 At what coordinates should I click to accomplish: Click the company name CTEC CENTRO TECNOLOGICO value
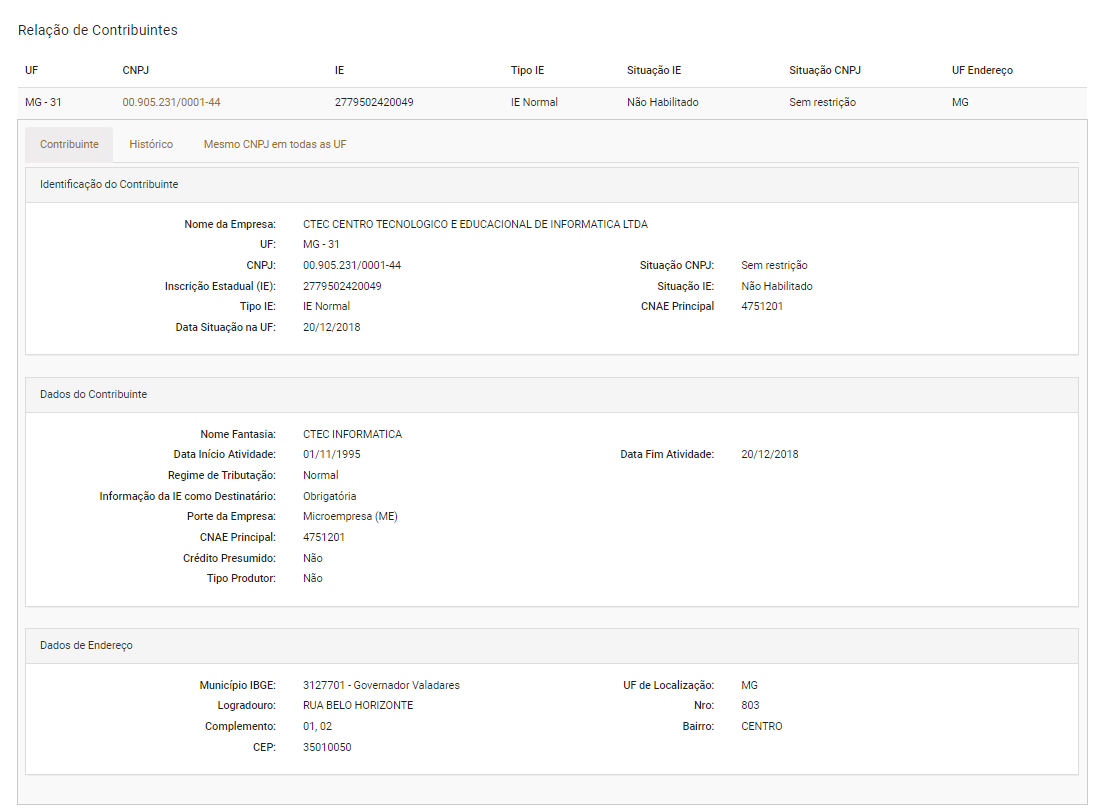[475, 224]
